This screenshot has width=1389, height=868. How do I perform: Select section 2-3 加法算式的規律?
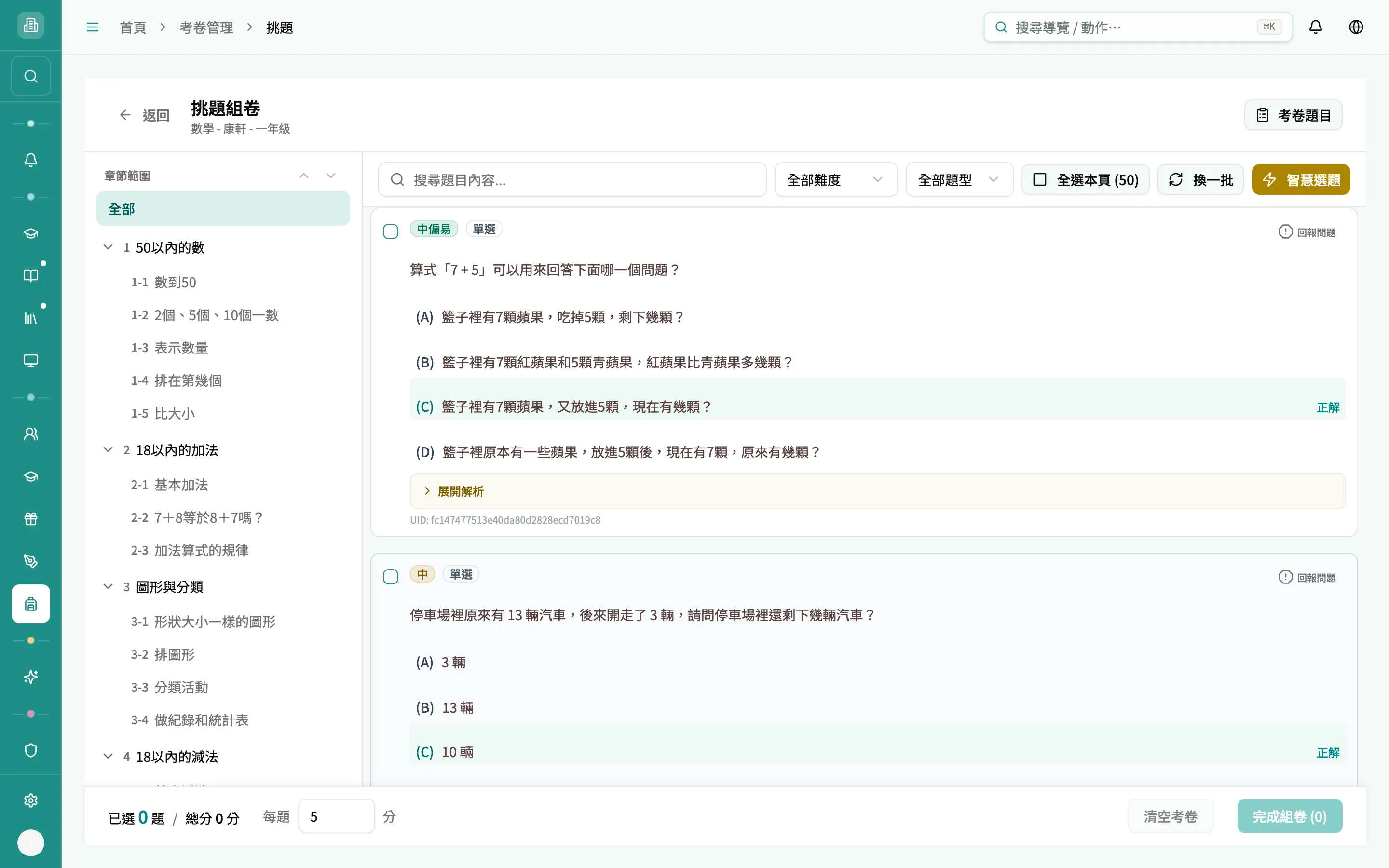coord(190,550)
